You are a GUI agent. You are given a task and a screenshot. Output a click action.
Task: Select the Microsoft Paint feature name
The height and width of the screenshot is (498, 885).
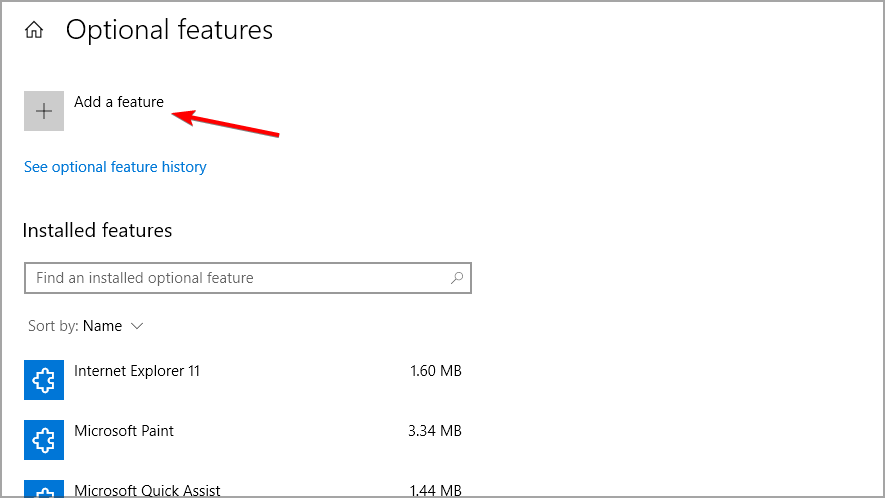(x=124, y=431)
